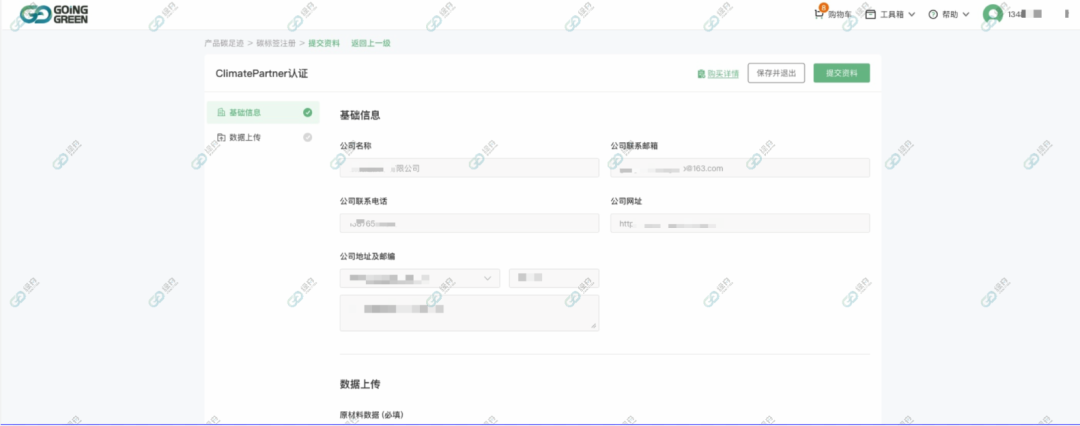Image resolution: width=1080 pixels, height=426 pixels.
Task: Go to 碳标签注册 breadcrumb
Action: click(276, 43)
